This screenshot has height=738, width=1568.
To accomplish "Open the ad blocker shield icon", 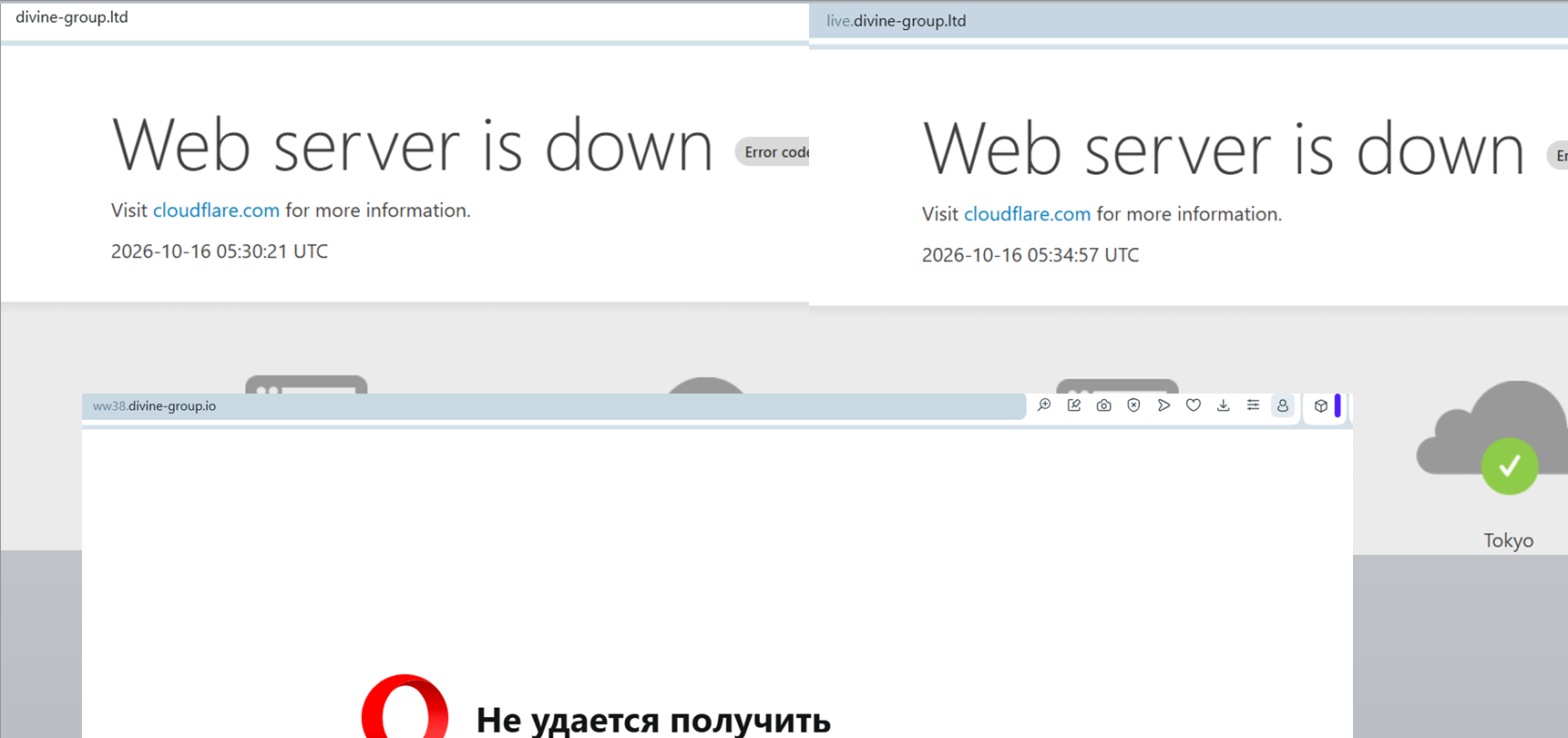I will (x=1133, y=405).
